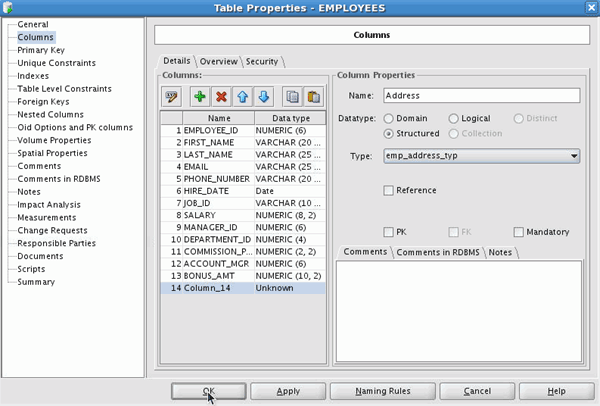Switch to the Security tab
The height and width of the screenshot is (406, 600).
coord(262,62)
